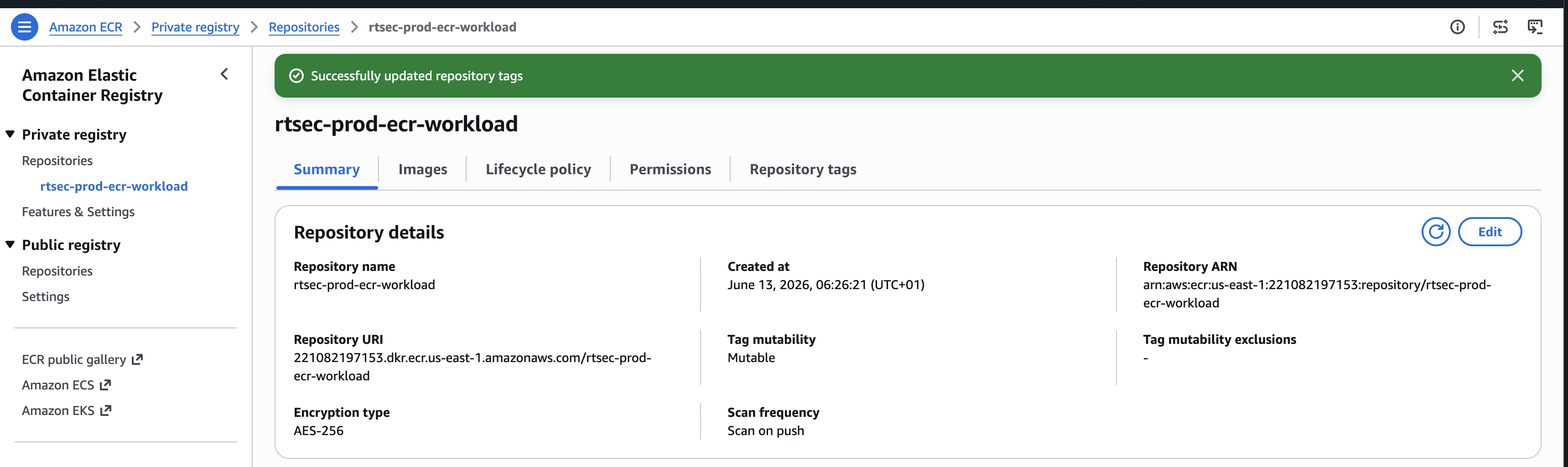
Task: Switch to the Images tab
Action: pyautogui.click(x=422, y=169)
